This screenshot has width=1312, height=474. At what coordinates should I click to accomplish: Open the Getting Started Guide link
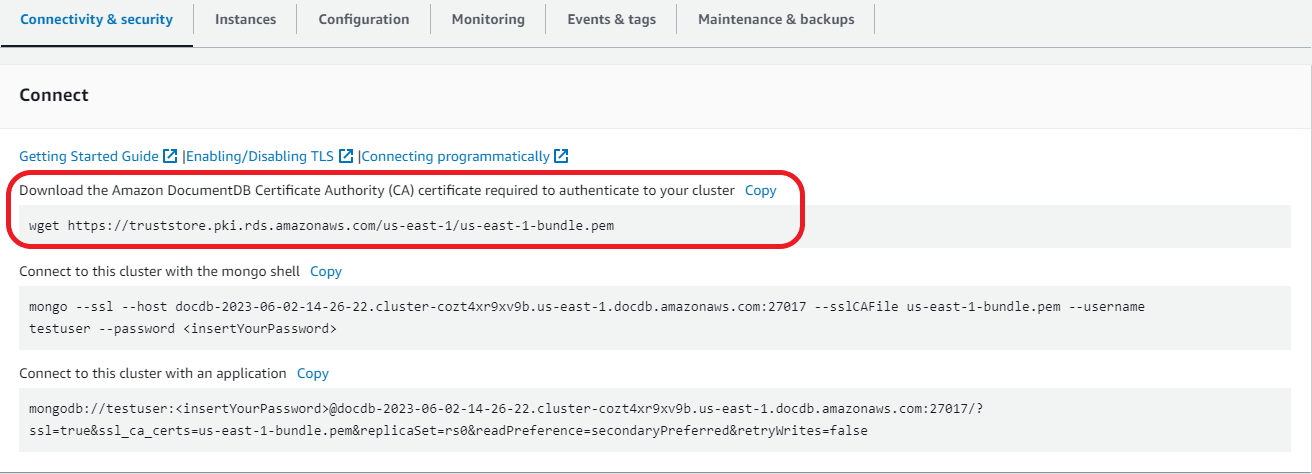(x=89, y=156)
